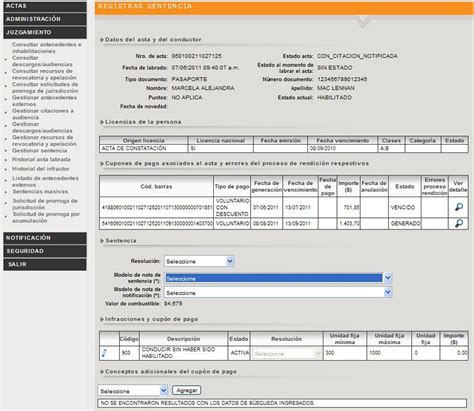Screen dimensions: 474x411
Task: Open the additional concepts Seleccione dropdown
Action: [x=133, y=391]
